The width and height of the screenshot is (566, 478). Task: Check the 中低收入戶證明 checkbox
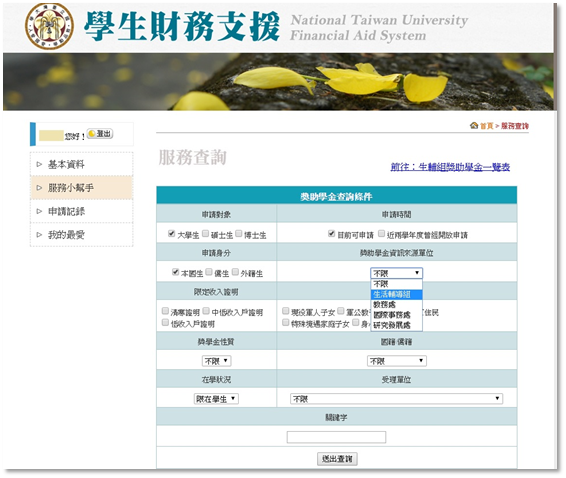206,311
